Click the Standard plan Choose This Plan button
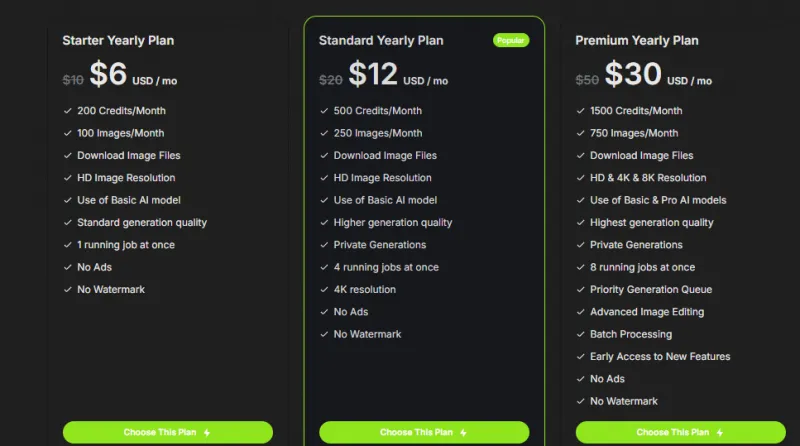800x446 pixels. (x=424, y=432)
